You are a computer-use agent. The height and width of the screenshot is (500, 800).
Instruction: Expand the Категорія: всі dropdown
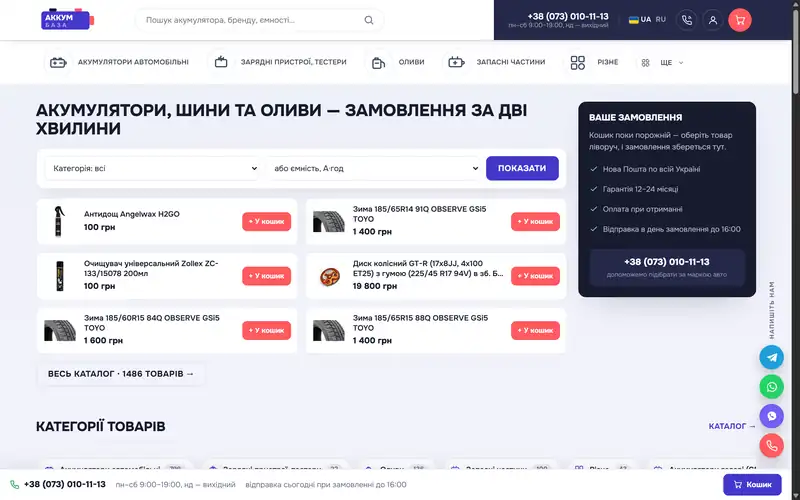coord(152,168)
